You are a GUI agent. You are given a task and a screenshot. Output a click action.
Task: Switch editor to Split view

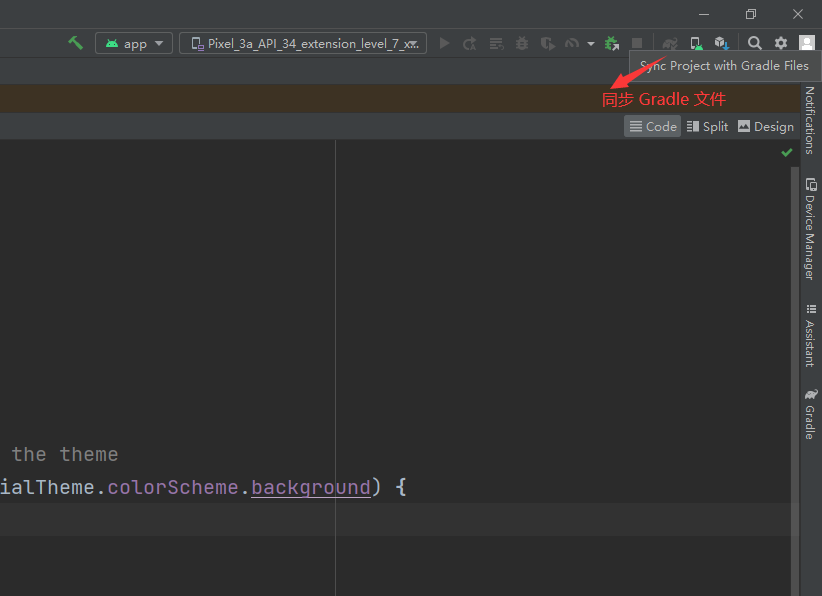click(707, 126)
